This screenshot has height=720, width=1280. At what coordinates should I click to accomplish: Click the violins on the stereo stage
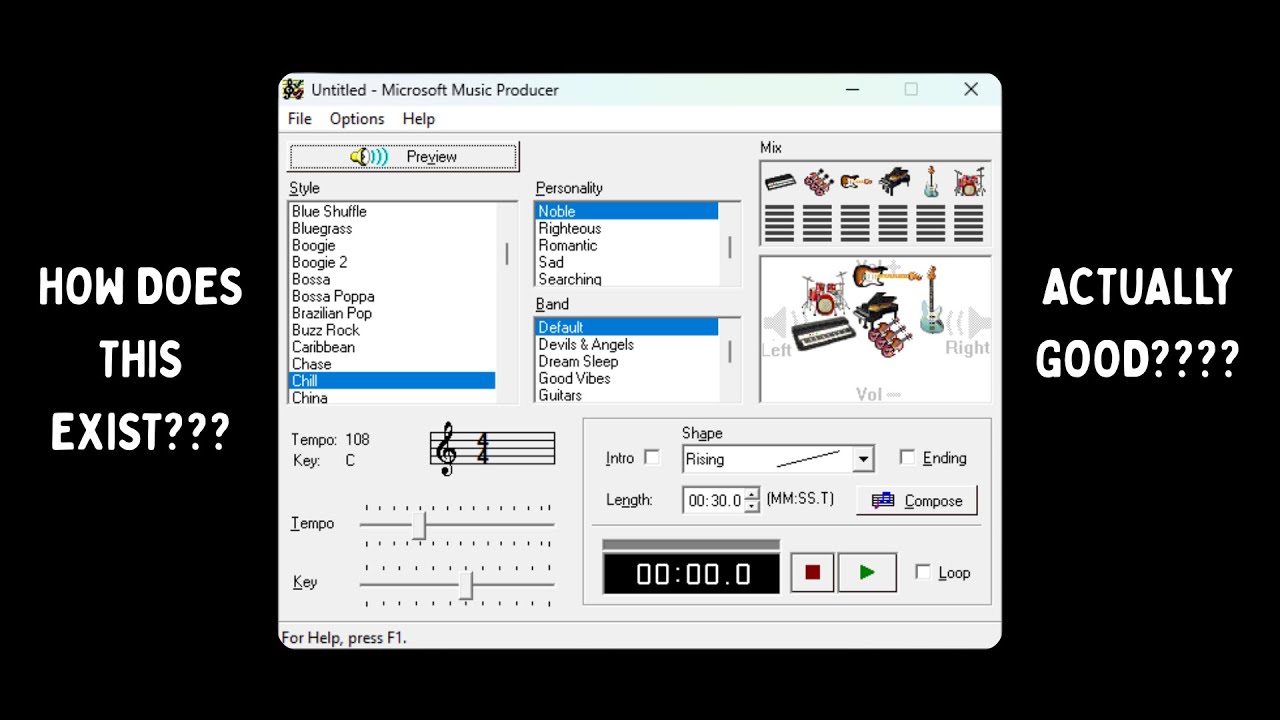(x=888, y=338)
